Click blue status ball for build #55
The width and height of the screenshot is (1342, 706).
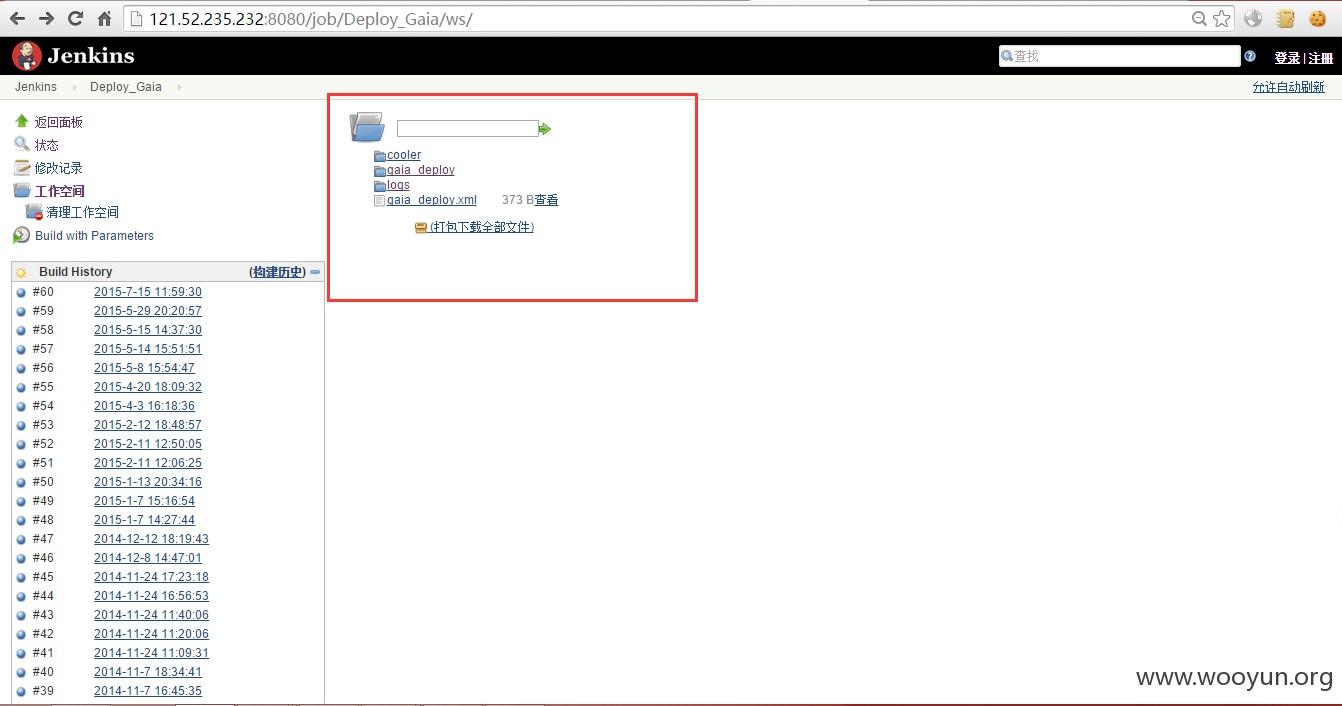point(21,388)
